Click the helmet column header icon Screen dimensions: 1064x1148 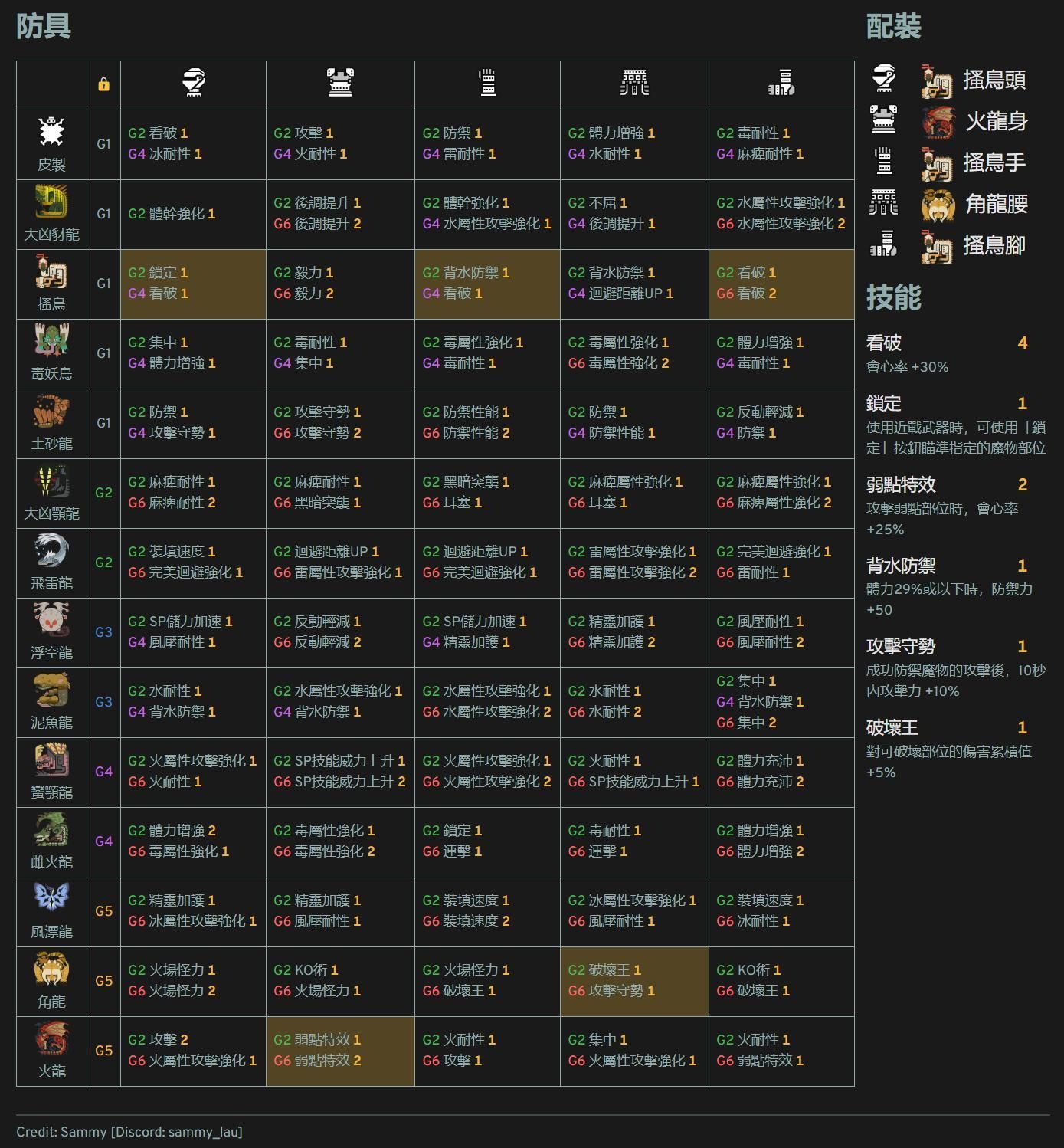coord(193,83)
